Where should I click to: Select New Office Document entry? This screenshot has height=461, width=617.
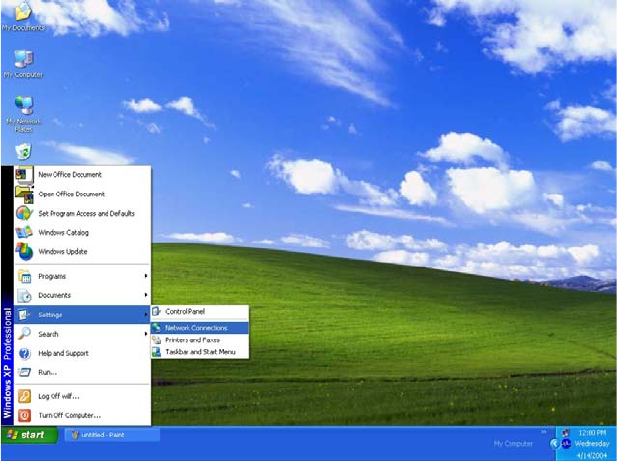(82, 175)
